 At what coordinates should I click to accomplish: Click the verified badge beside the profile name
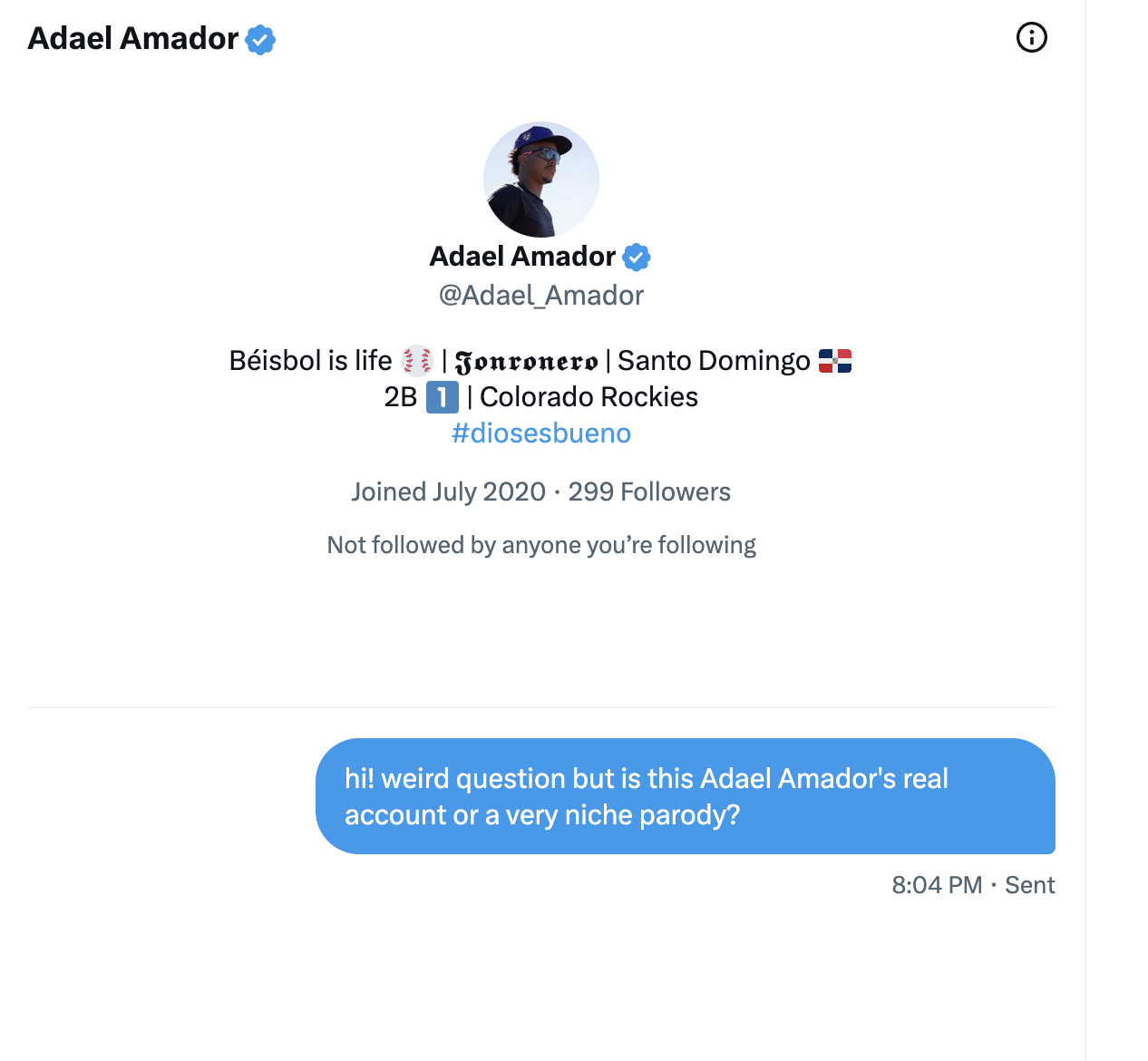[637, 258]
